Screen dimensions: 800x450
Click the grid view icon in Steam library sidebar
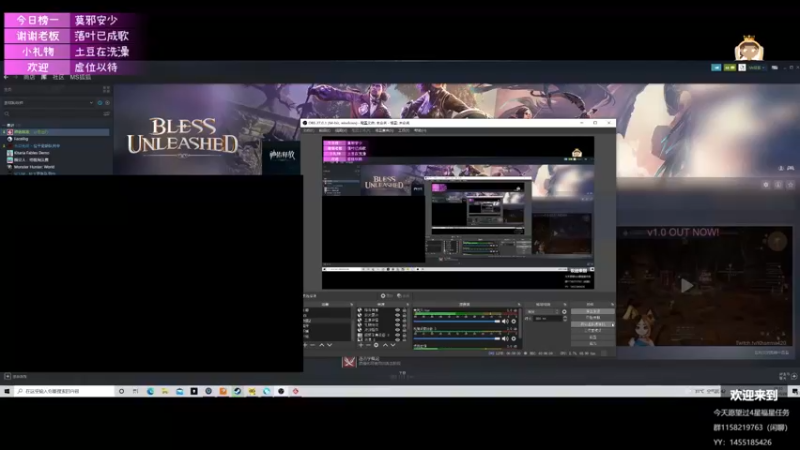[106, 89]
